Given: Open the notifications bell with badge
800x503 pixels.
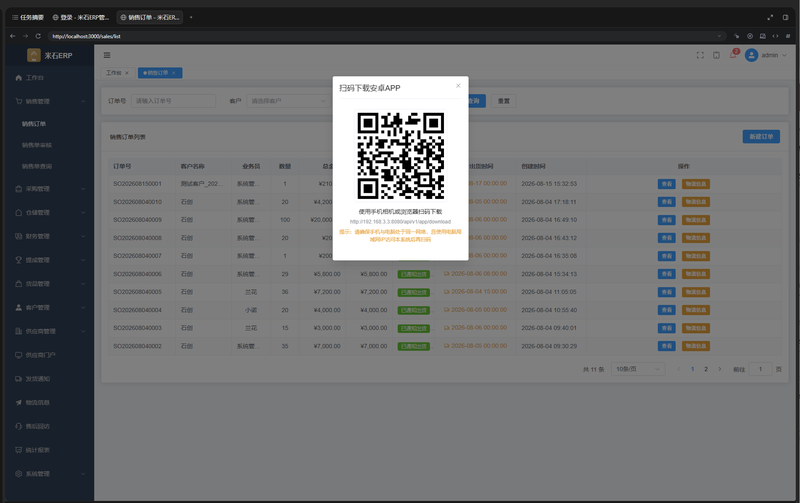Looking at the screenshot, I should tap(733, 54).
